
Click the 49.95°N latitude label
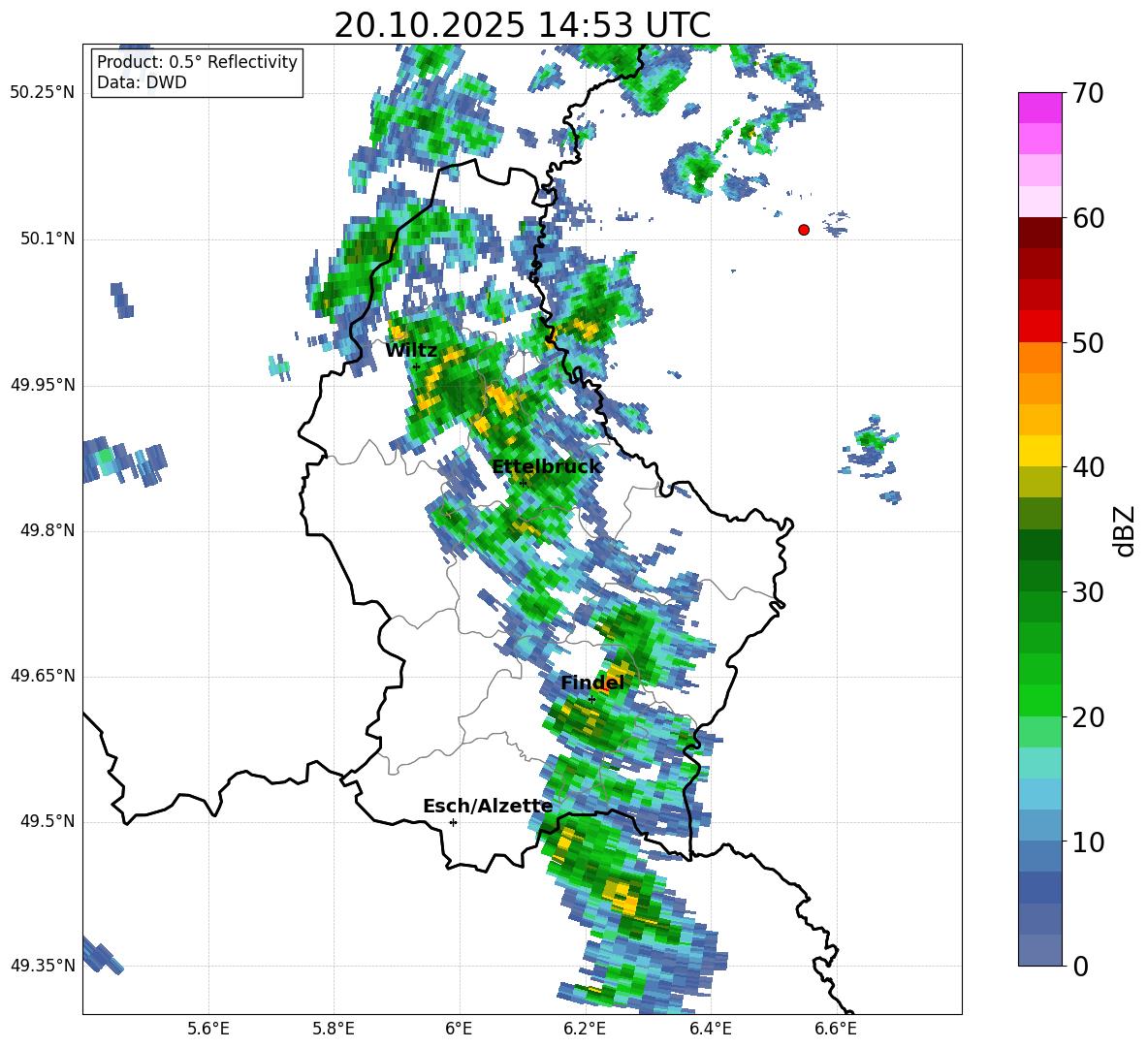43,385
